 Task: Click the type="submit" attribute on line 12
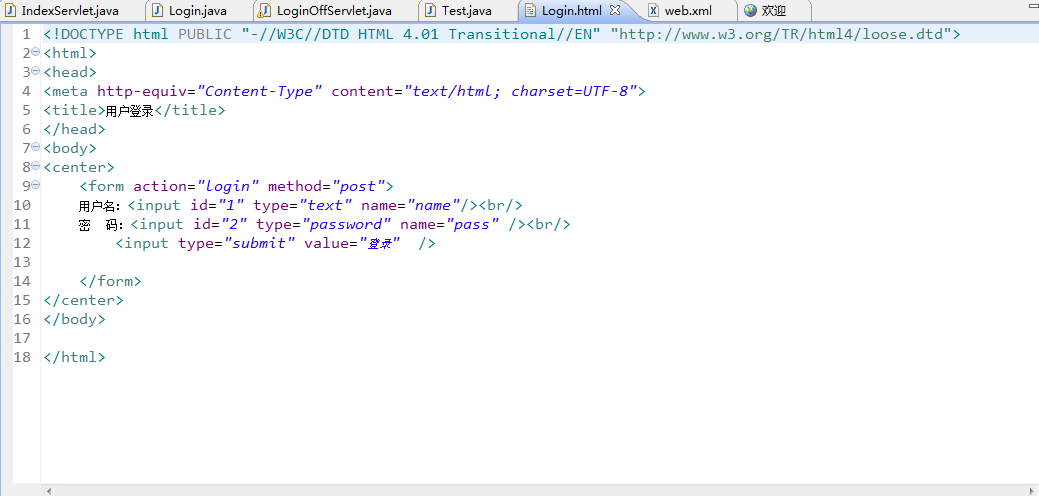point(237,244)
